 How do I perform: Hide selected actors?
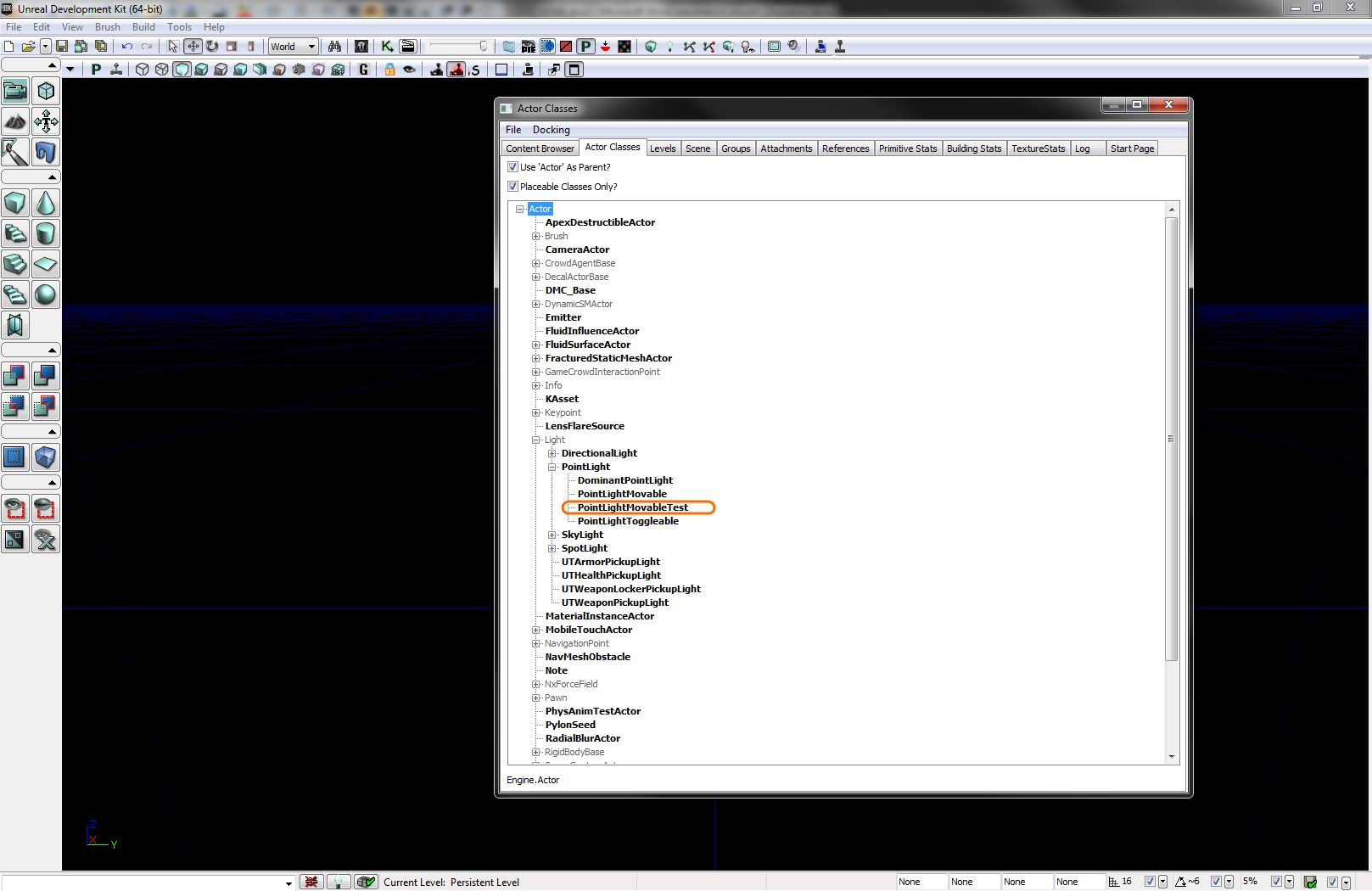tap(46, 508)
